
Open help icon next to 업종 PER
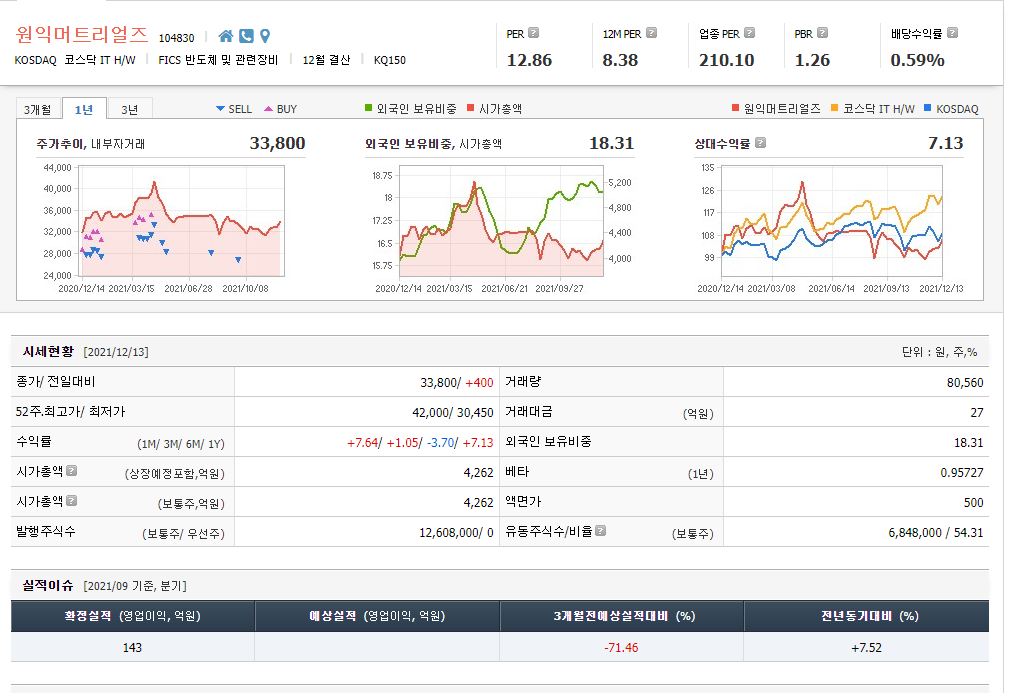[x=749, y=32]
